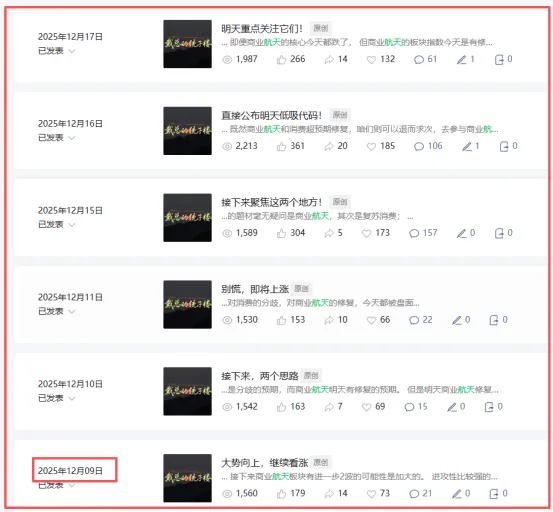Click thumbs-up icon showing 179 likes
The width and height of the screenshot is (553, 512).
(x=281, y=494)
